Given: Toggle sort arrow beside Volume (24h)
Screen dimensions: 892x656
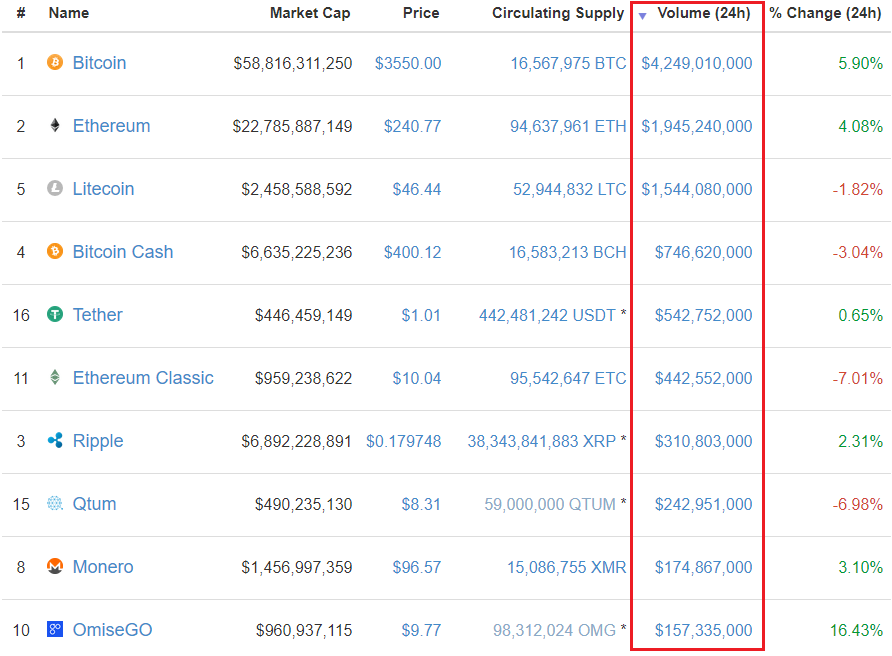Looking at the screenshot, I should [642, 15].
